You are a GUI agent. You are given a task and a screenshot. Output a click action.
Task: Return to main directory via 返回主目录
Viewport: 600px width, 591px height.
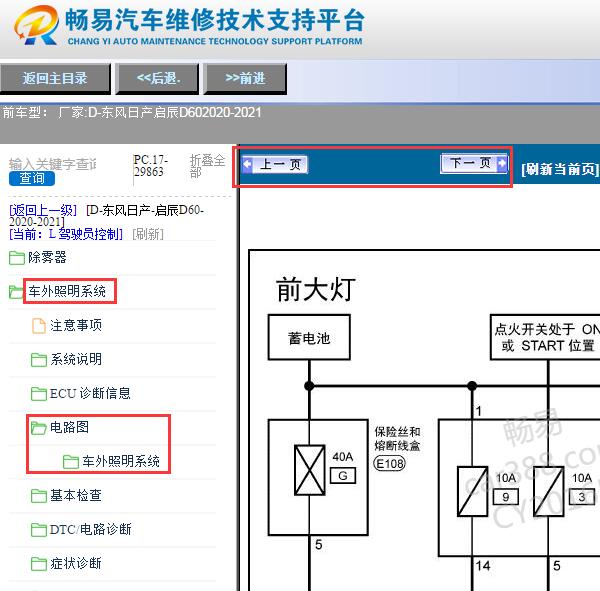(55, 79)
